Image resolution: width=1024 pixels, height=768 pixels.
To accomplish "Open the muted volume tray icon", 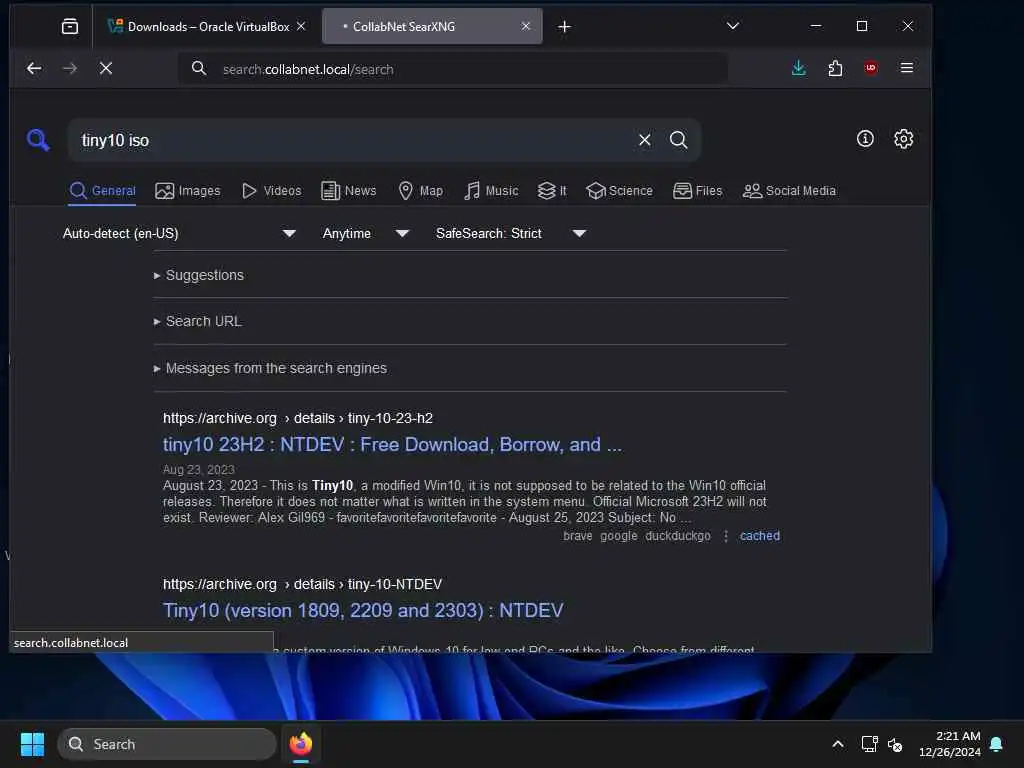I will (895, 744).
